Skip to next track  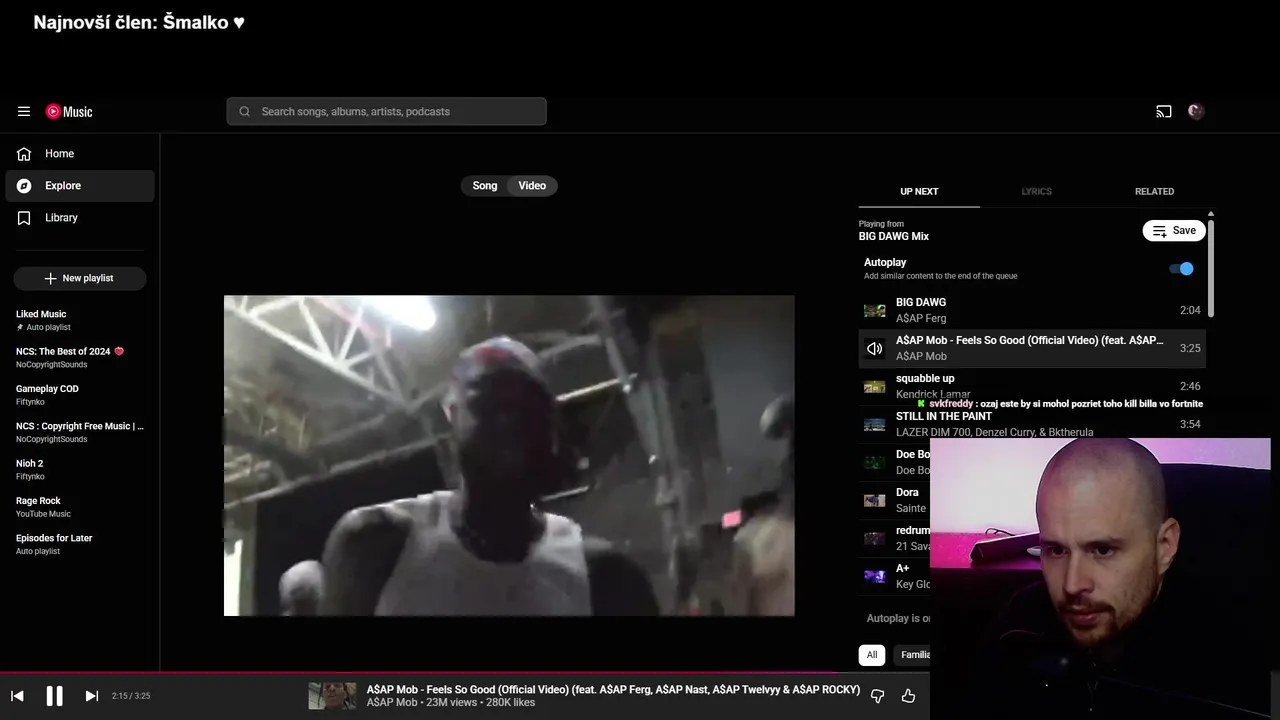click(x=91, y=696)
